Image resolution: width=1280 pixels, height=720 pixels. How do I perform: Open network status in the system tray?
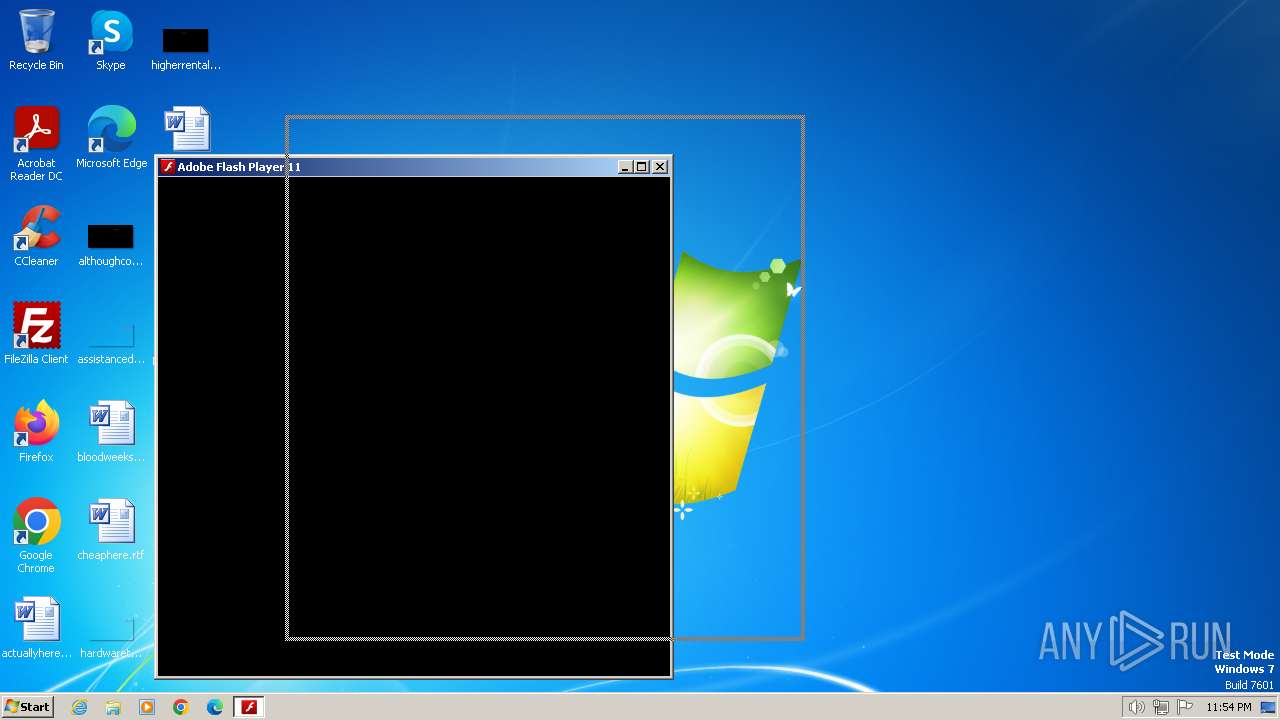(x=1161, y=707)
